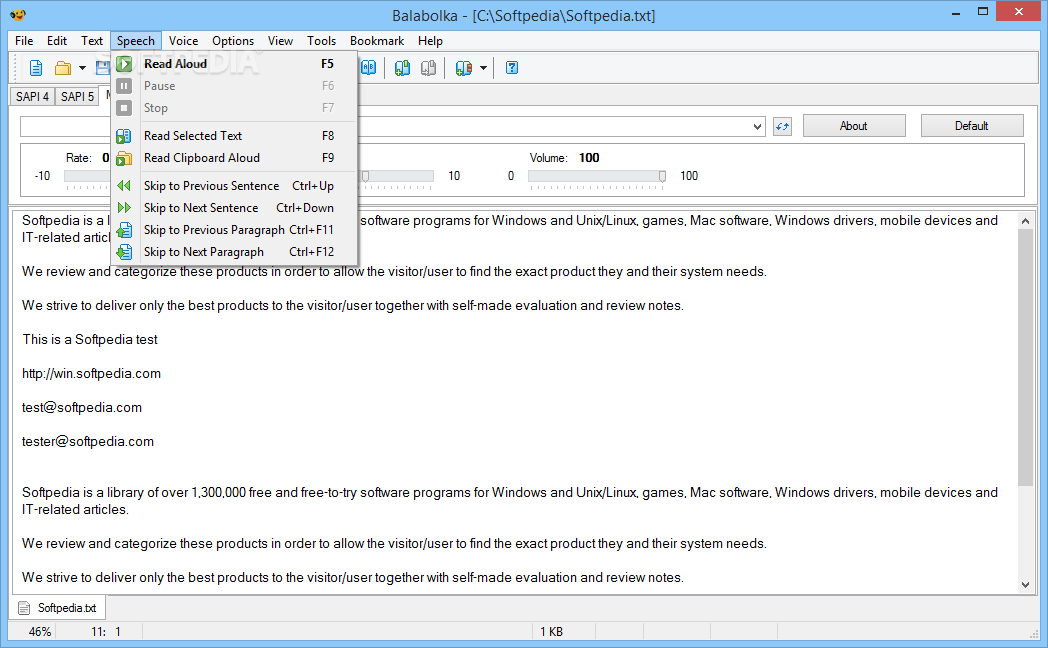Screen dimensions: 1048x648
Task: Open the Options menu
Action: pos(233,41)
